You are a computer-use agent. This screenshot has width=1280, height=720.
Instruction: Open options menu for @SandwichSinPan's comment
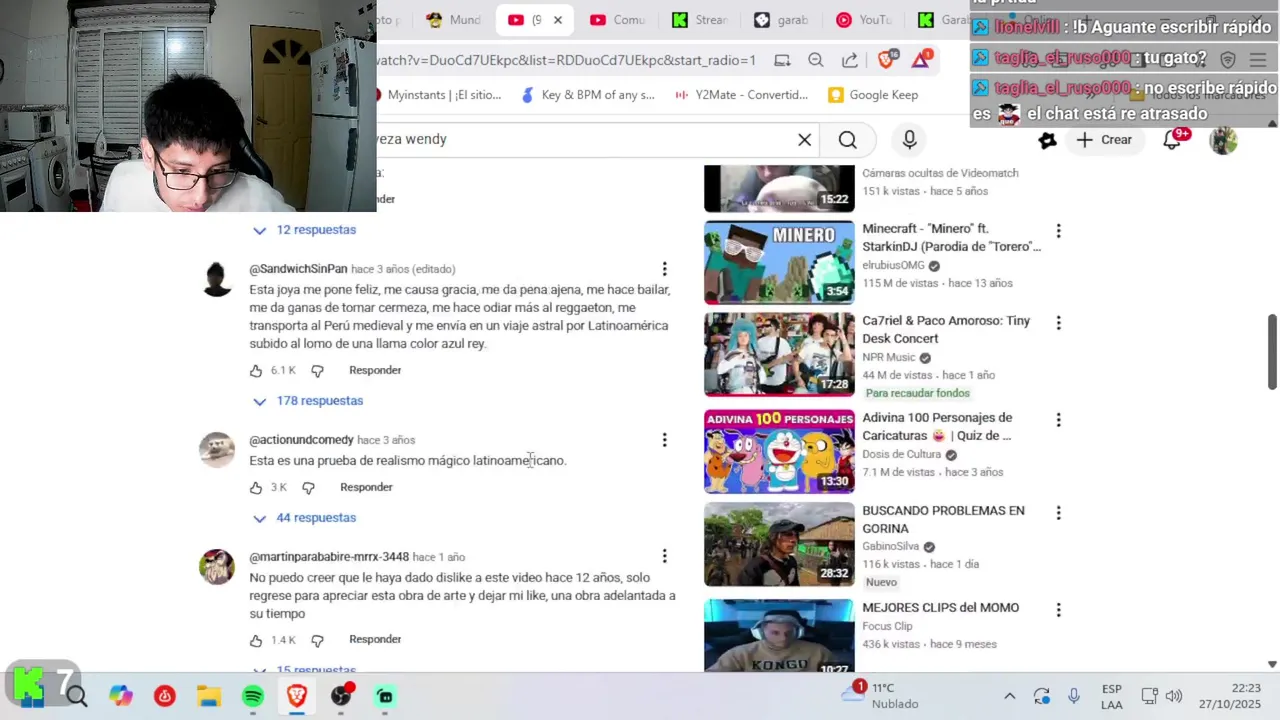click(664, 269)
